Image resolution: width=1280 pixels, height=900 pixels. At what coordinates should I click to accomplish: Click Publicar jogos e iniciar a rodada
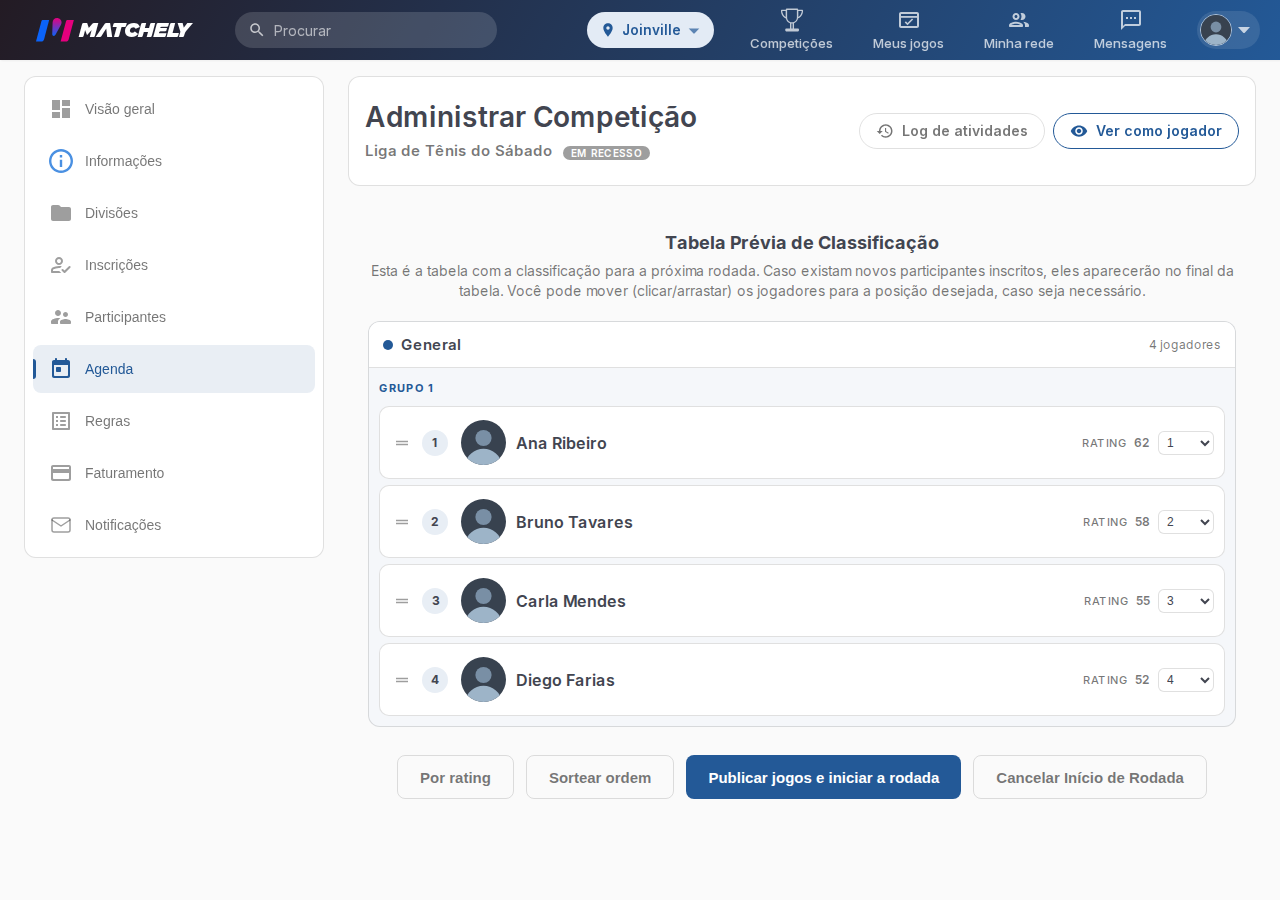(823, 777)
